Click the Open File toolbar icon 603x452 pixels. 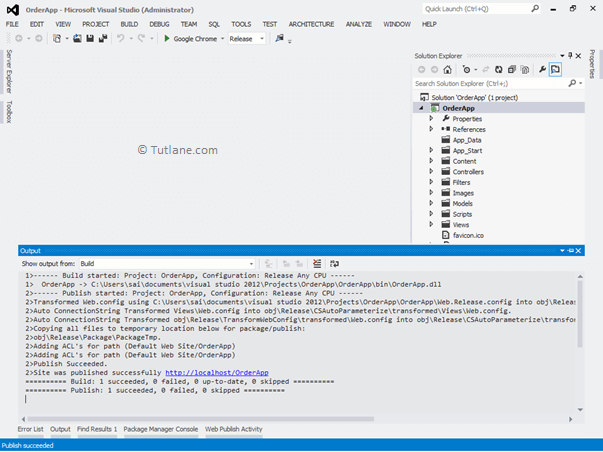click(x=77, y=38)
